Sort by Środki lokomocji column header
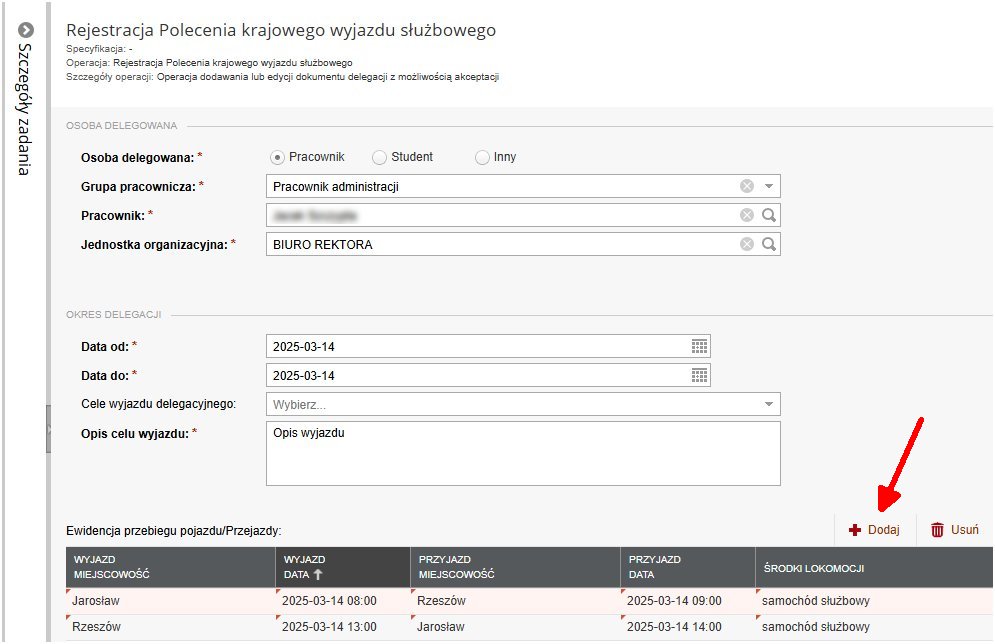This screenshot has width=995, height=644. pos(874,567)
